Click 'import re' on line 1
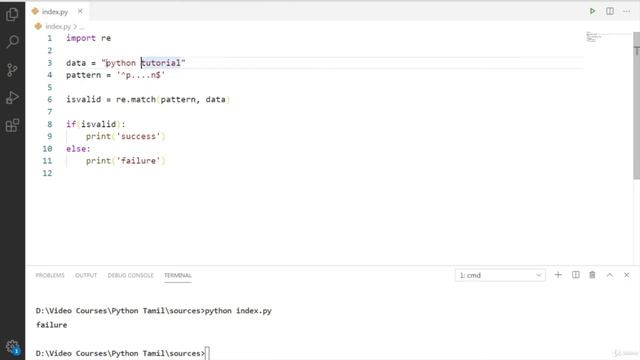The width and height of the screenshot is (640, 360). (89, 38)
